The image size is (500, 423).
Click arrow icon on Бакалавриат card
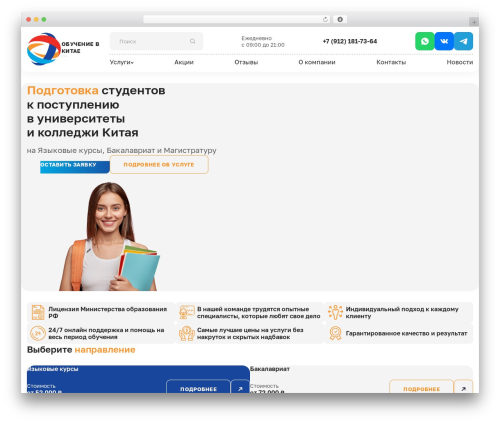463,387
